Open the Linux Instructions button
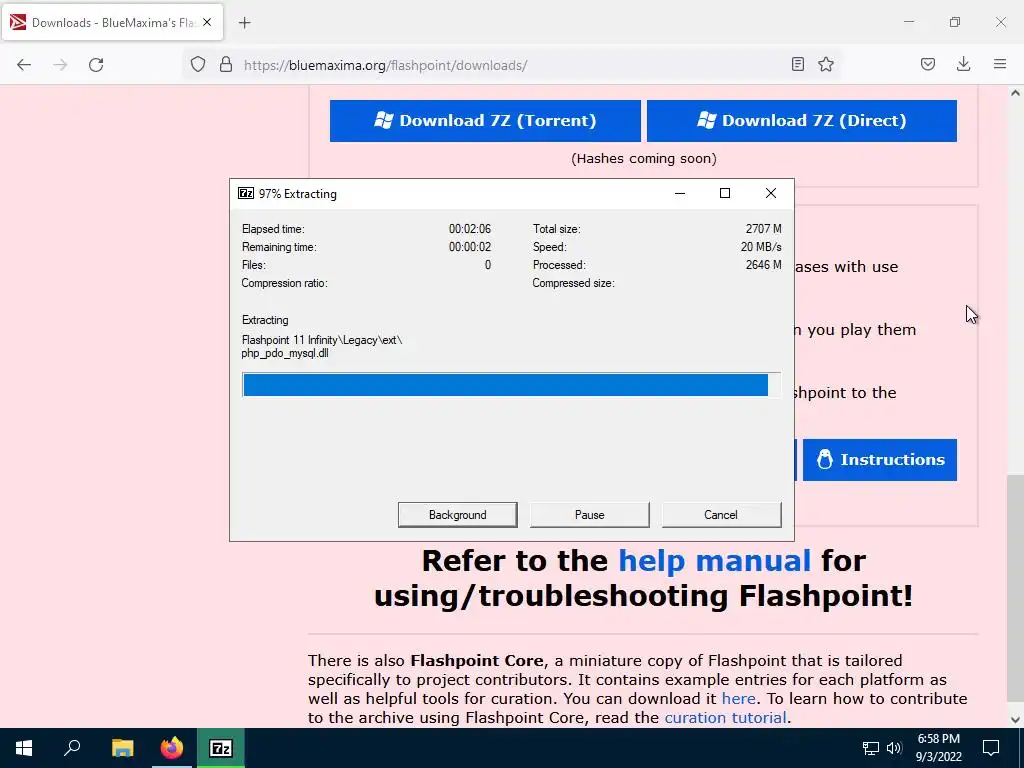Image resolution: width=1024 pixels, height=768 pixels. click(x=880, y=460)
